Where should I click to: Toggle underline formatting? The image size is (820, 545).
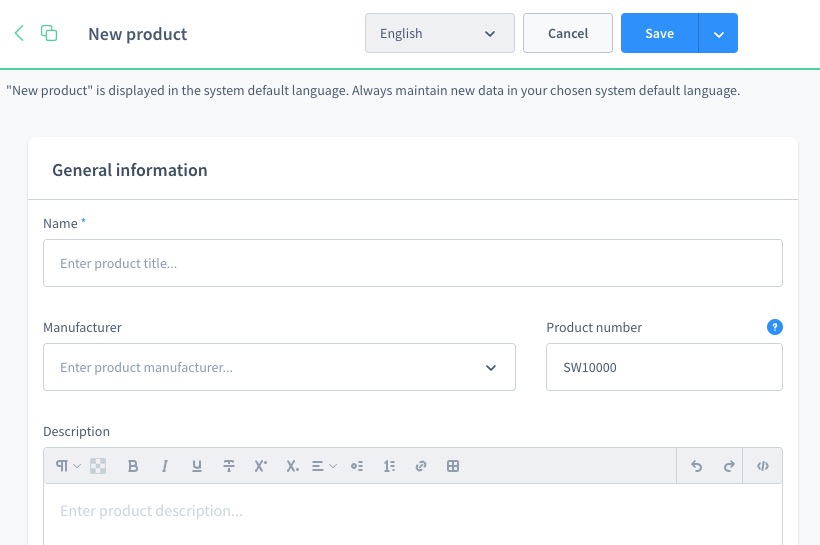pos(197,465)
